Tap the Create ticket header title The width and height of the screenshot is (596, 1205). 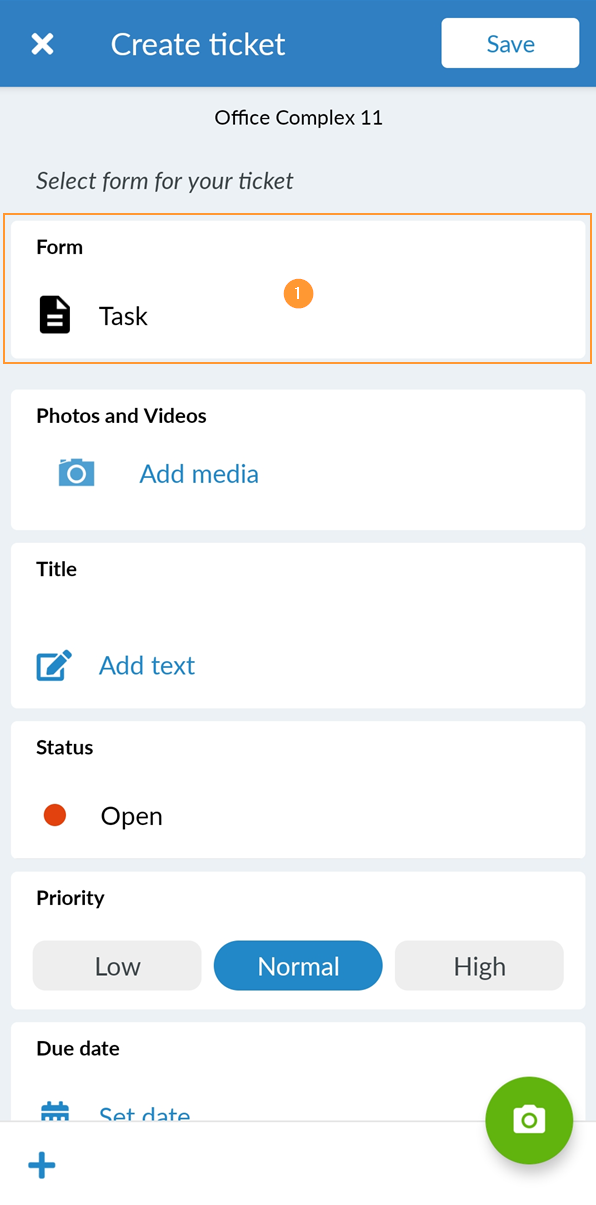198,44
